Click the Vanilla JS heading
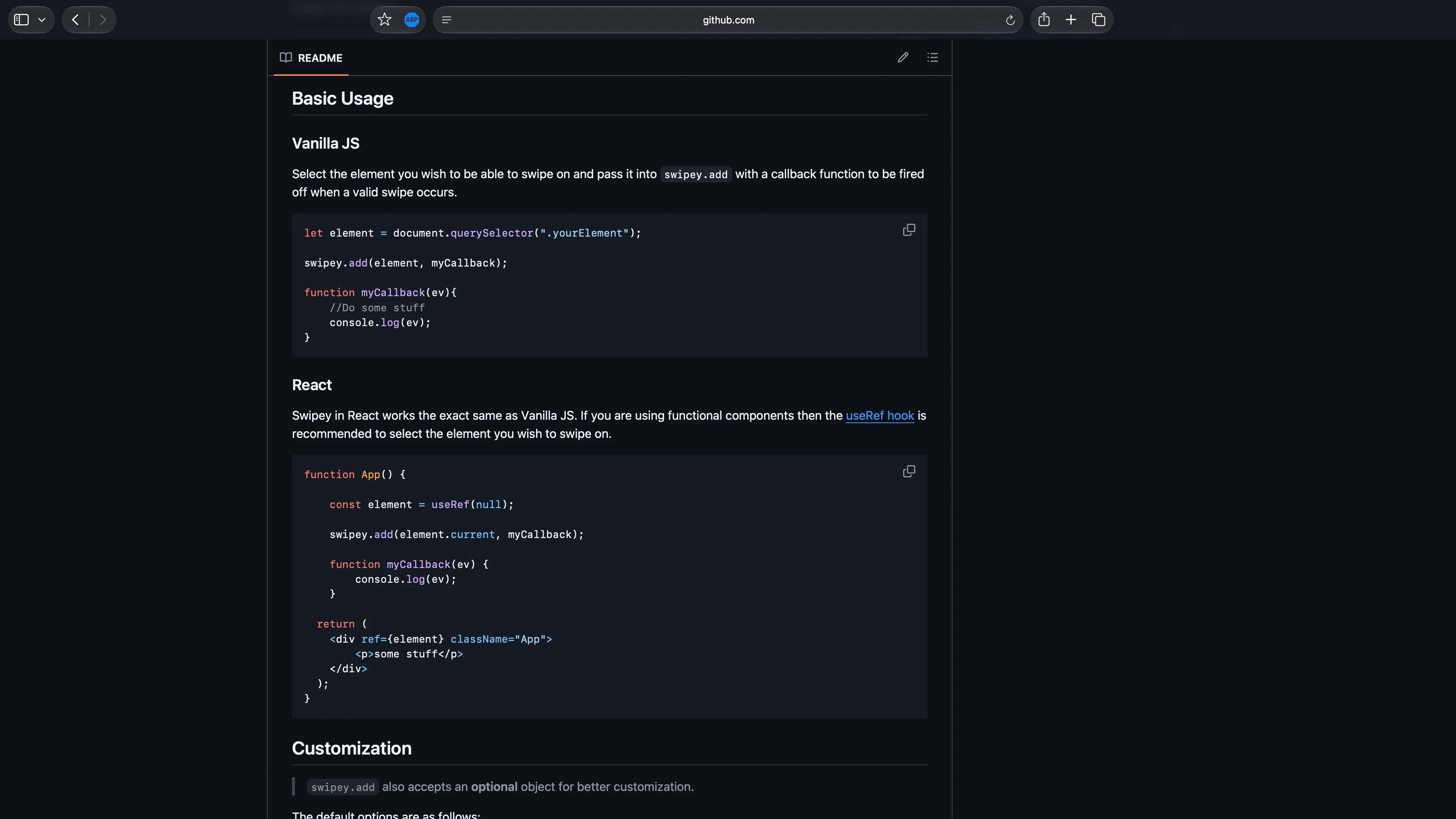Screen dimensions: 1456x819 click(326, 144)
